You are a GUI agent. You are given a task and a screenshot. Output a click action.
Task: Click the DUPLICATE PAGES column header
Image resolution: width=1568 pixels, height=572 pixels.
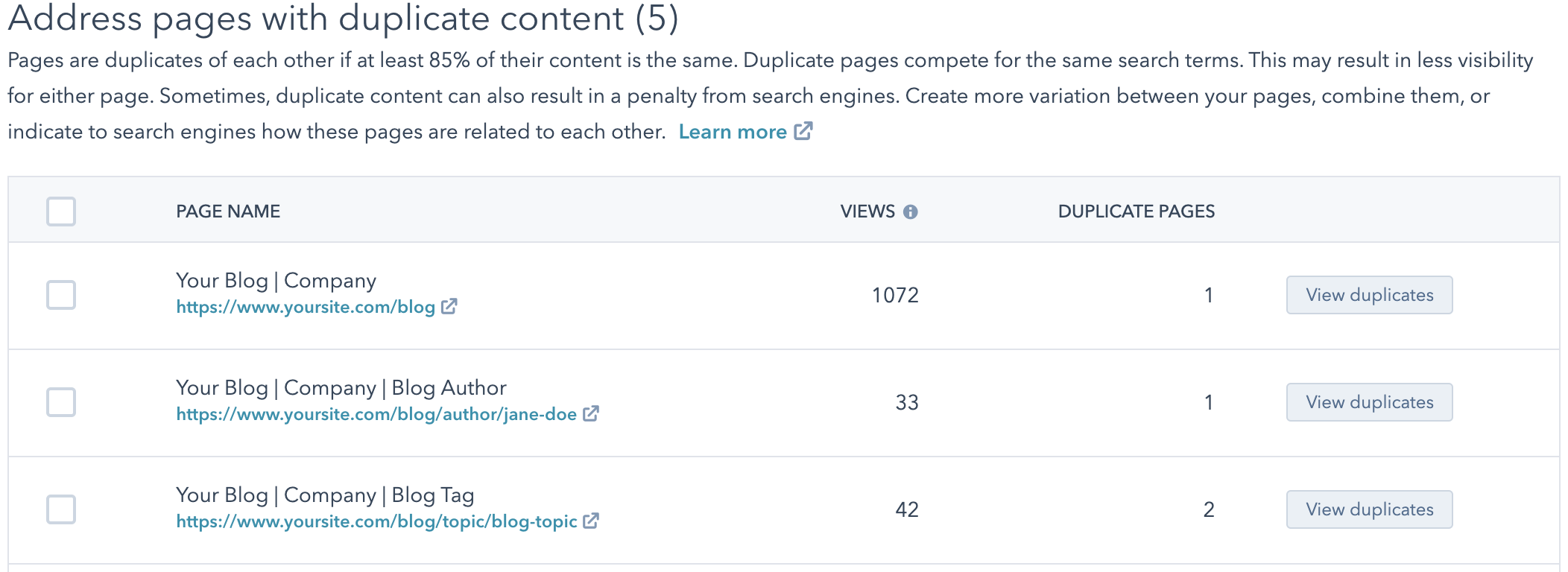[1137, 212]
